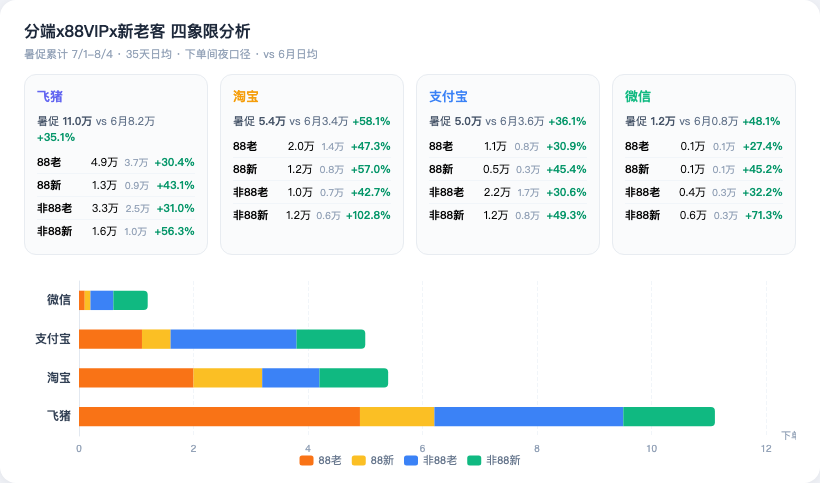Click the +32.2% value in 微信 非88老 row
This screenshot has height=483, width=820.
coord(762,192)
